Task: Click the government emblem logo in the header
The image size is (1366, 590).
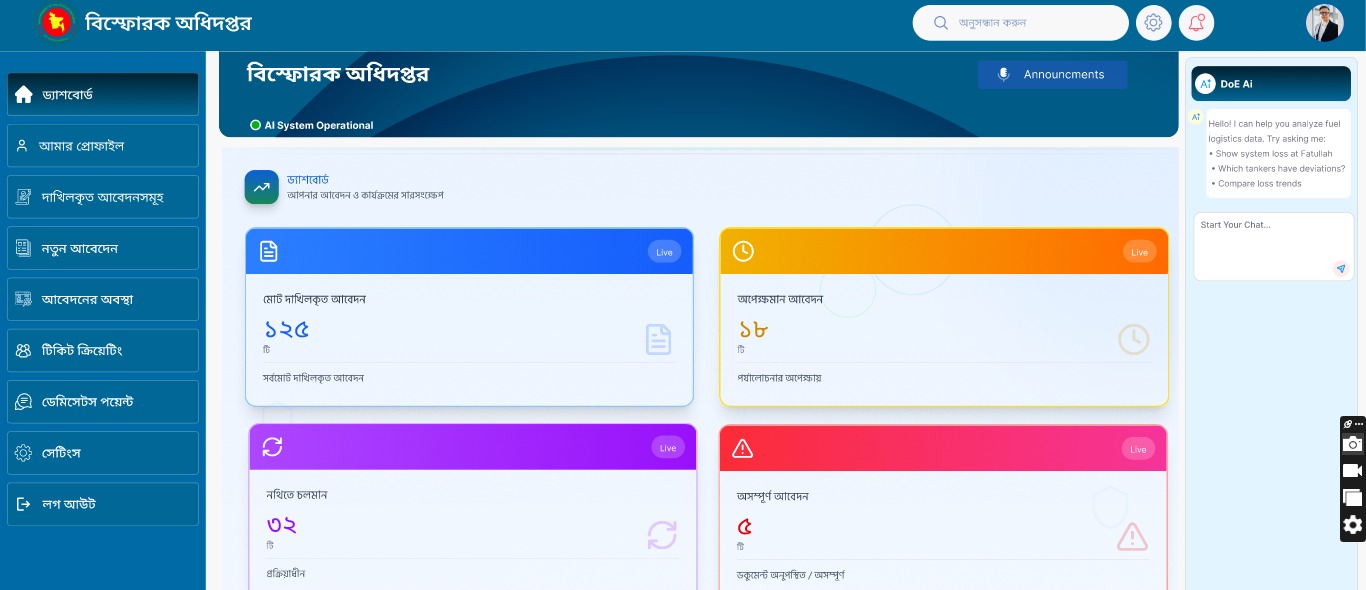Action: pos(56,23)
